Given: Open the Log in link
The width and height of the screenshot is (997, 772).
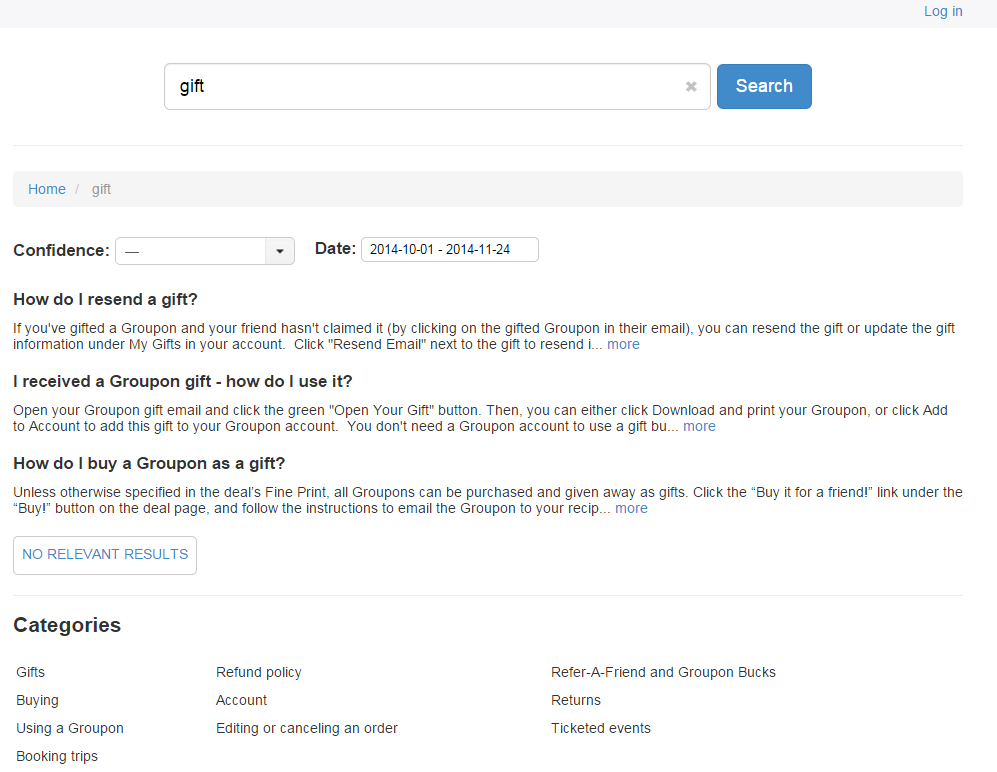Looking at the screenshot, I should click(x=942, y=11).
